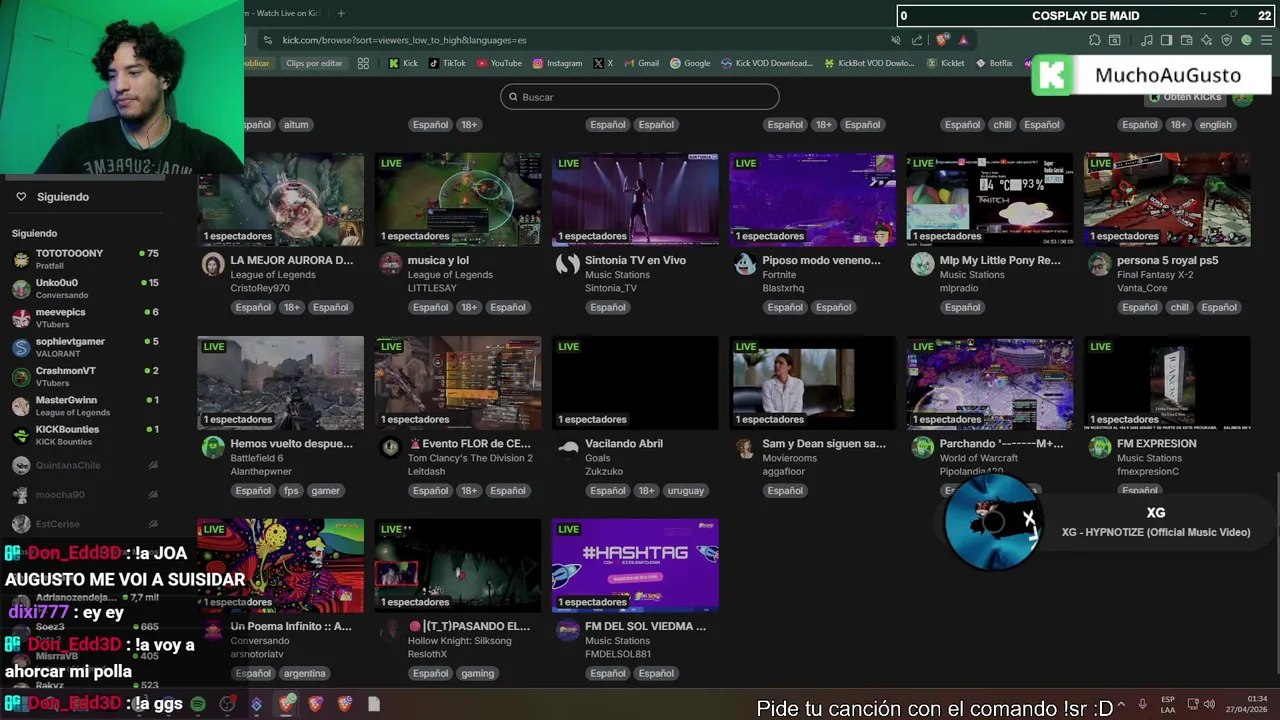Image resolution: width=1280 pixels, height=720 pixels.
Task: Open the Kicklet bookmark
Action: (x=945, y=63)
